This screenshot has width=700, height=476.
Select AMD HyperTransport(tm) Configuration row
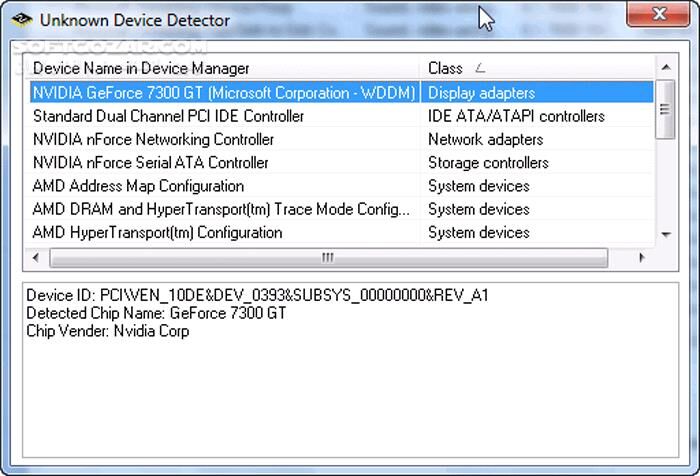click(x=157, y=232)
